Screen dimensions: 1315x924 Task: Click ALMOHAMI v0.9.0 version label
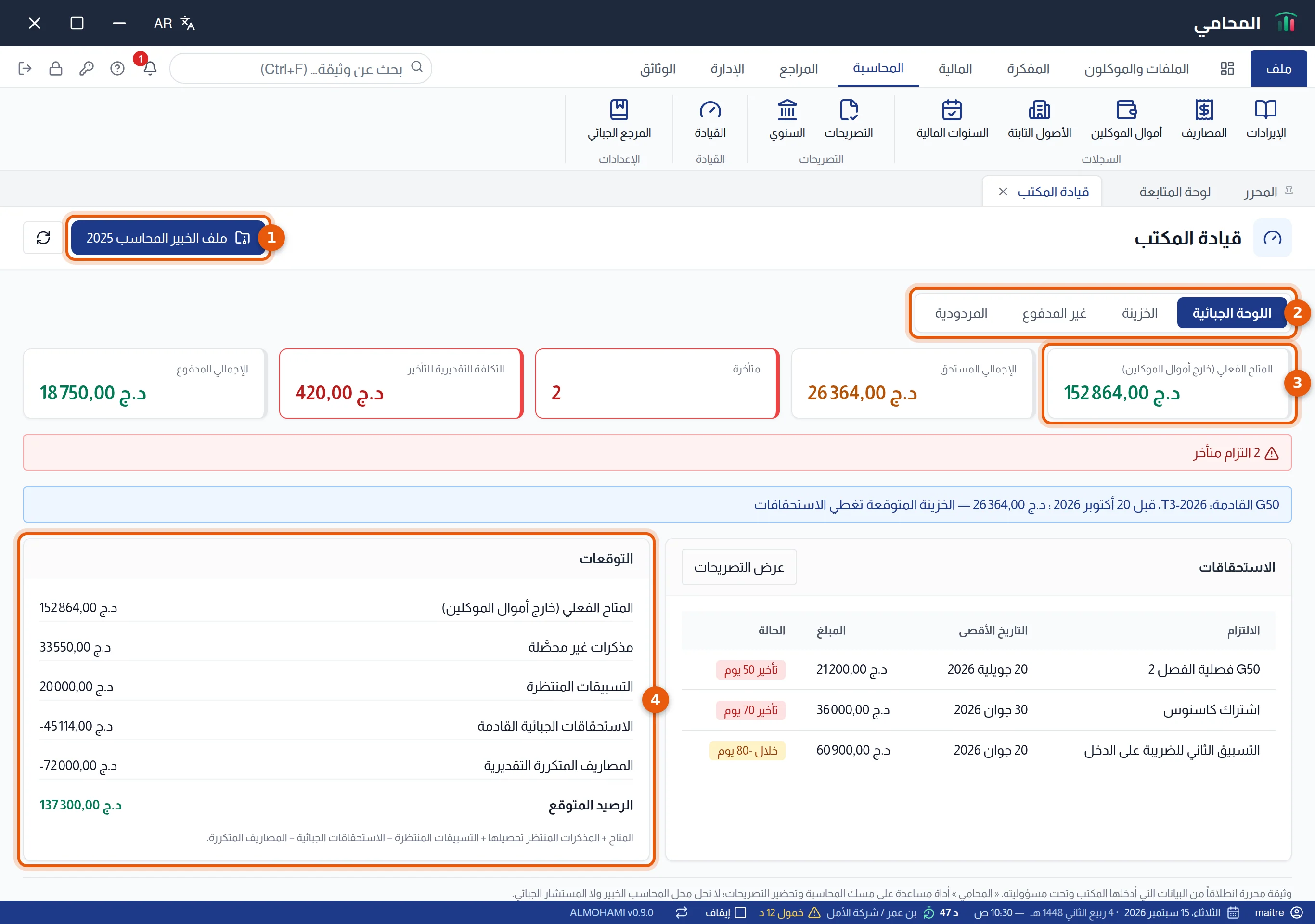(x=611, y=912)
